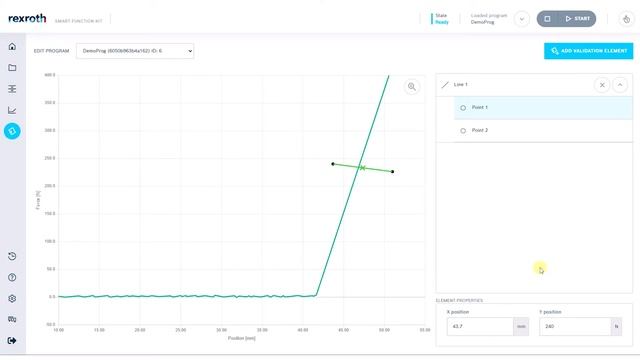Viewport: 640px width, 360px height.
Task: Collapse the Line 1 element
Action: click(x=620, y=85)
